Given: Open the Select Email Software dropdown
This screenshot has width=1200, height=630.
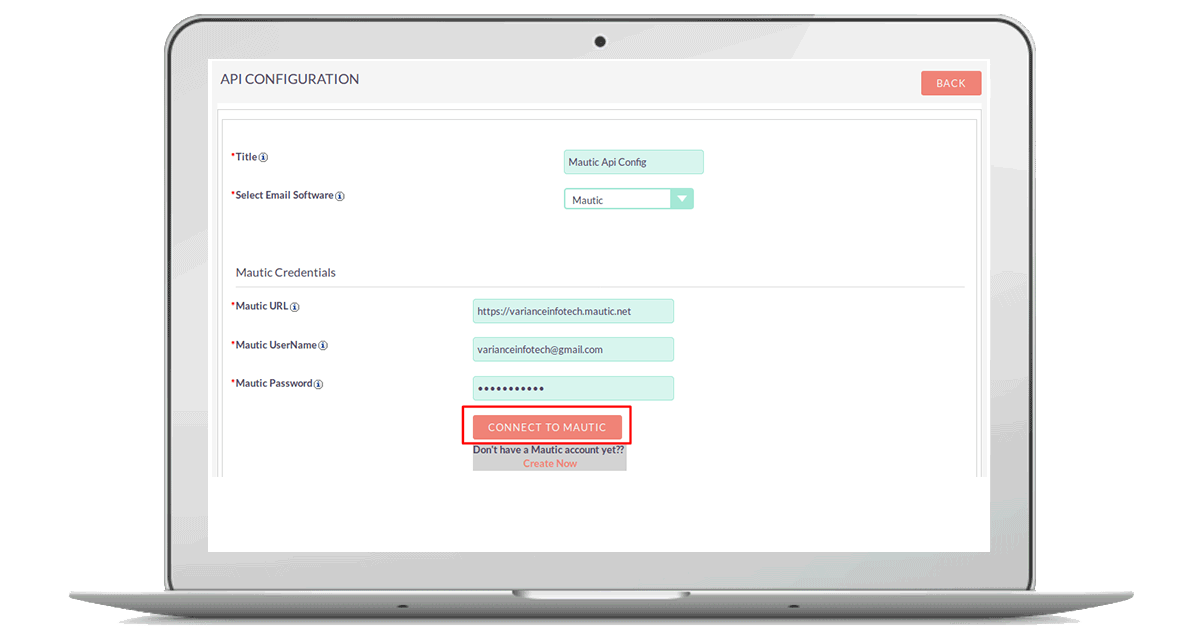Looking at the screenshot, I should click(629, 199).
